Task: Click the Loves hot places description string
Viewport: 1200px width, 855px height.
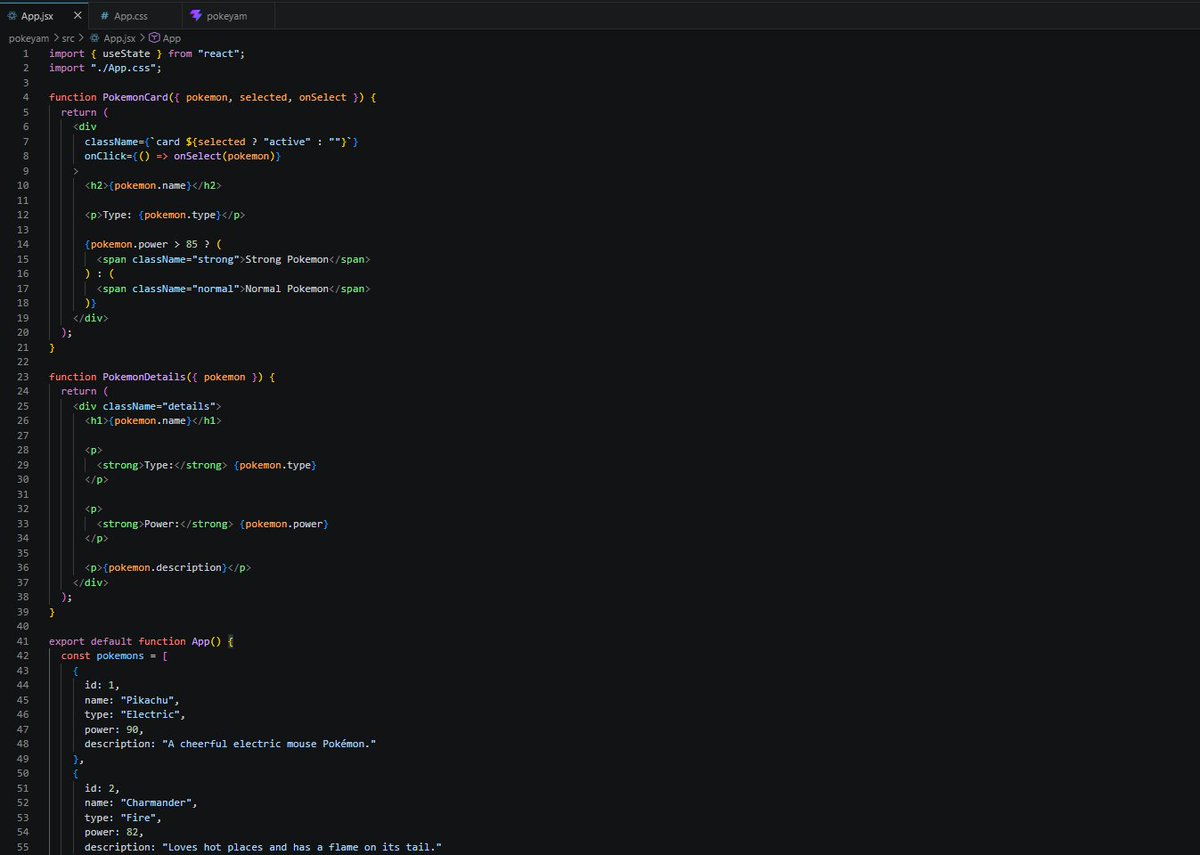Action: pyautogui.click(x=303, y=847)
